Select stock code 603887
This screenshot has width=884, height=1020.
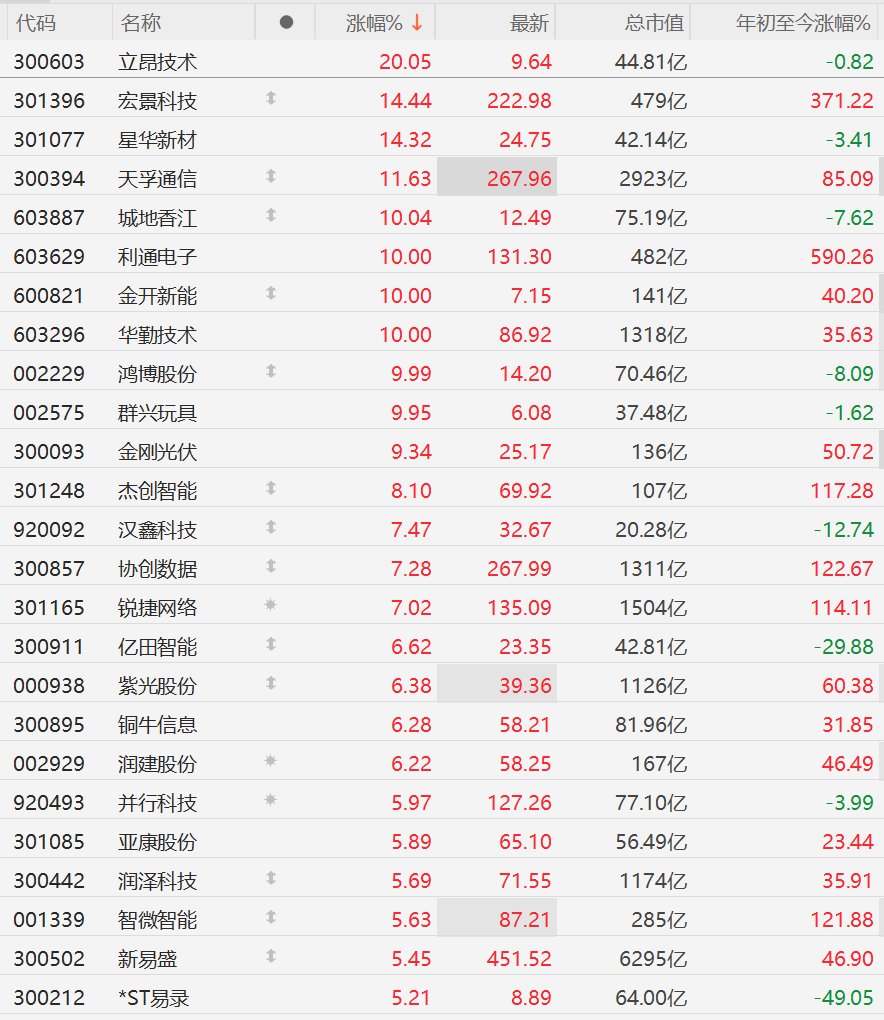[49, 218]
